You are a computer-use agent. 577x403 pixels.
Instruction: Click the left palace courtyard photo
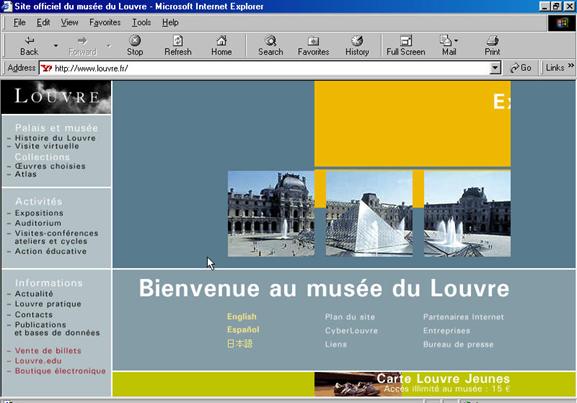pos(271,213)
